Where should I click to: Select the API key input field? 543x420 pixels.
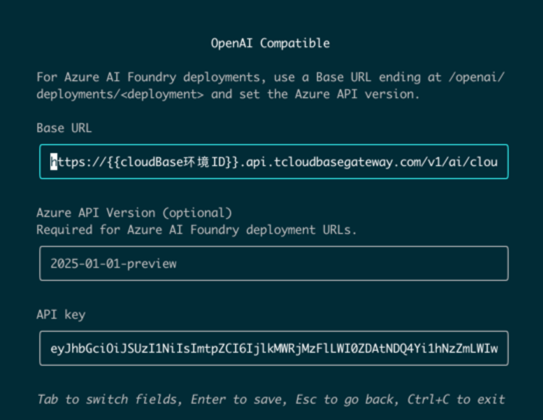274,348
